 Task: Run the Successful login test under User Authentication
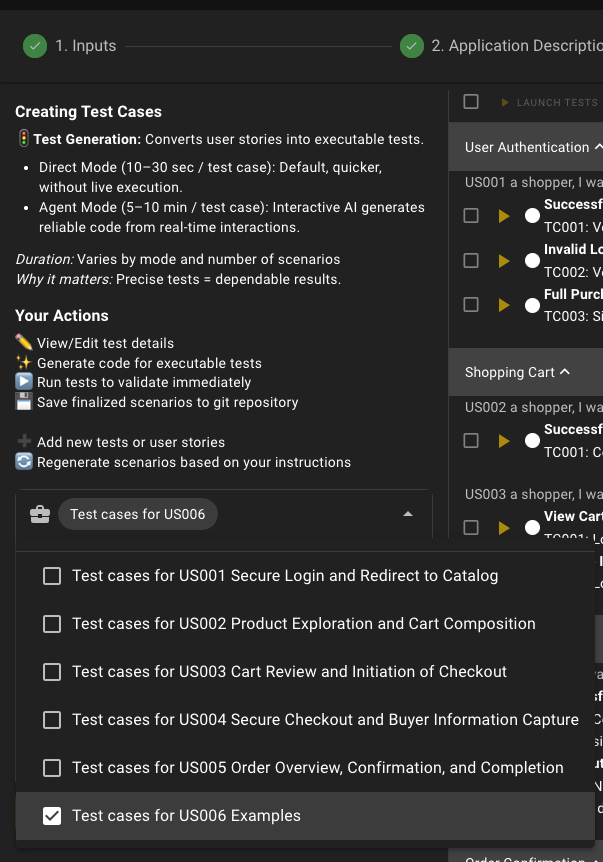[x=505, y=216]
